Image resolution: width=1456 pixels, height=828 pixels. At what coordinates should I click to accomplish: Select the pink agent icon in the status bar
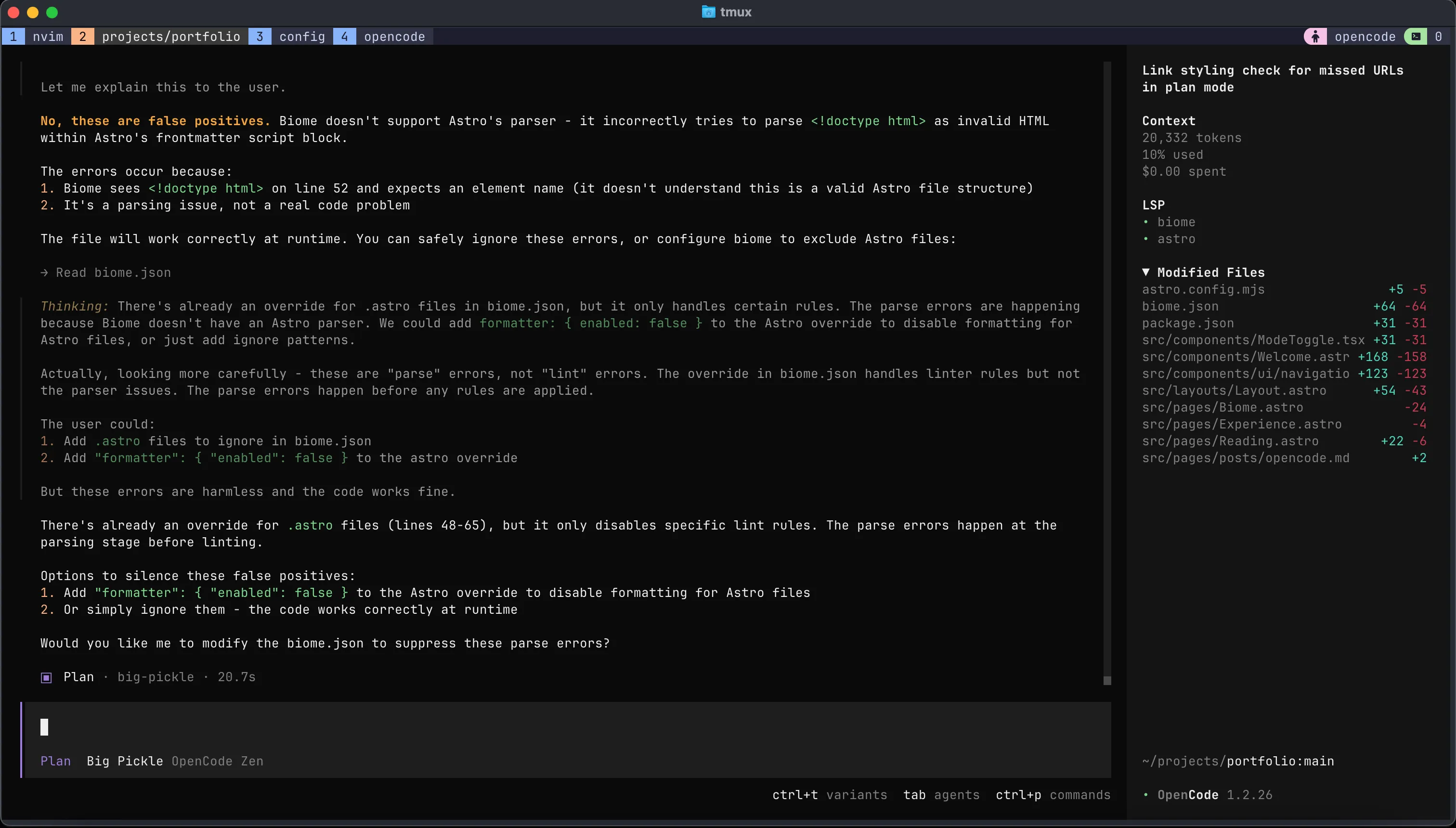[x=1314, y=36]
